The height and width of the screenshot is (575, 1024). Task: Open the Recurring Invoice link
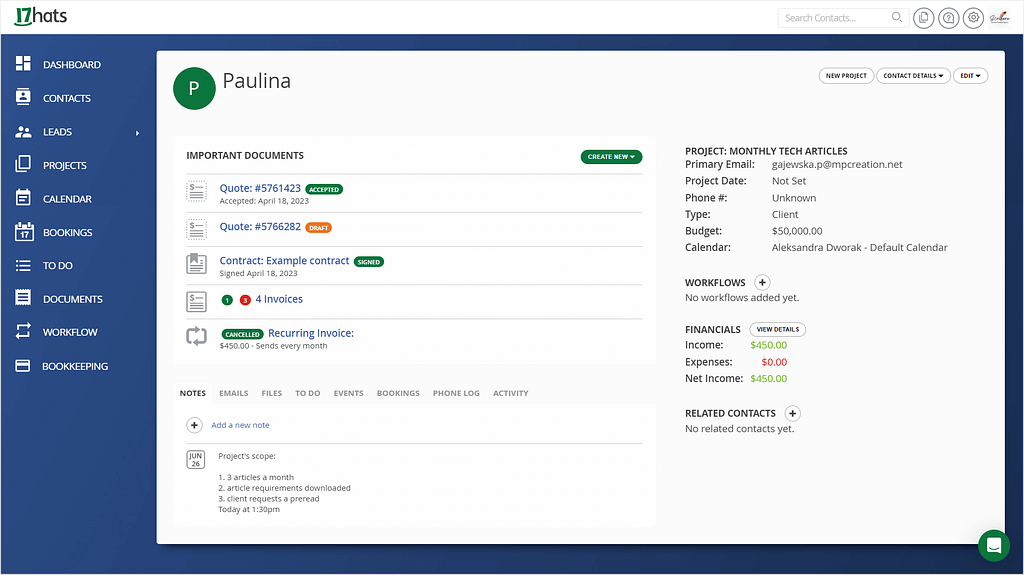tap(311, 333)
